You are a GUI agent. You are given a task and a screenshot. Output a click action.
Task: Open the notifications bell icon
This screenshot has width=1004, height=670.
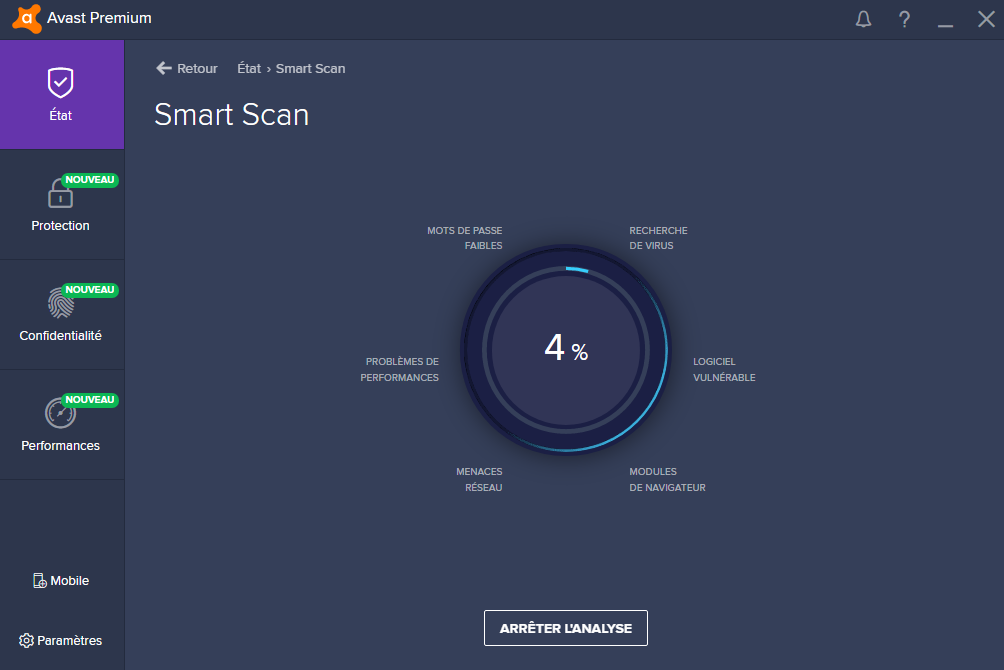864,19
